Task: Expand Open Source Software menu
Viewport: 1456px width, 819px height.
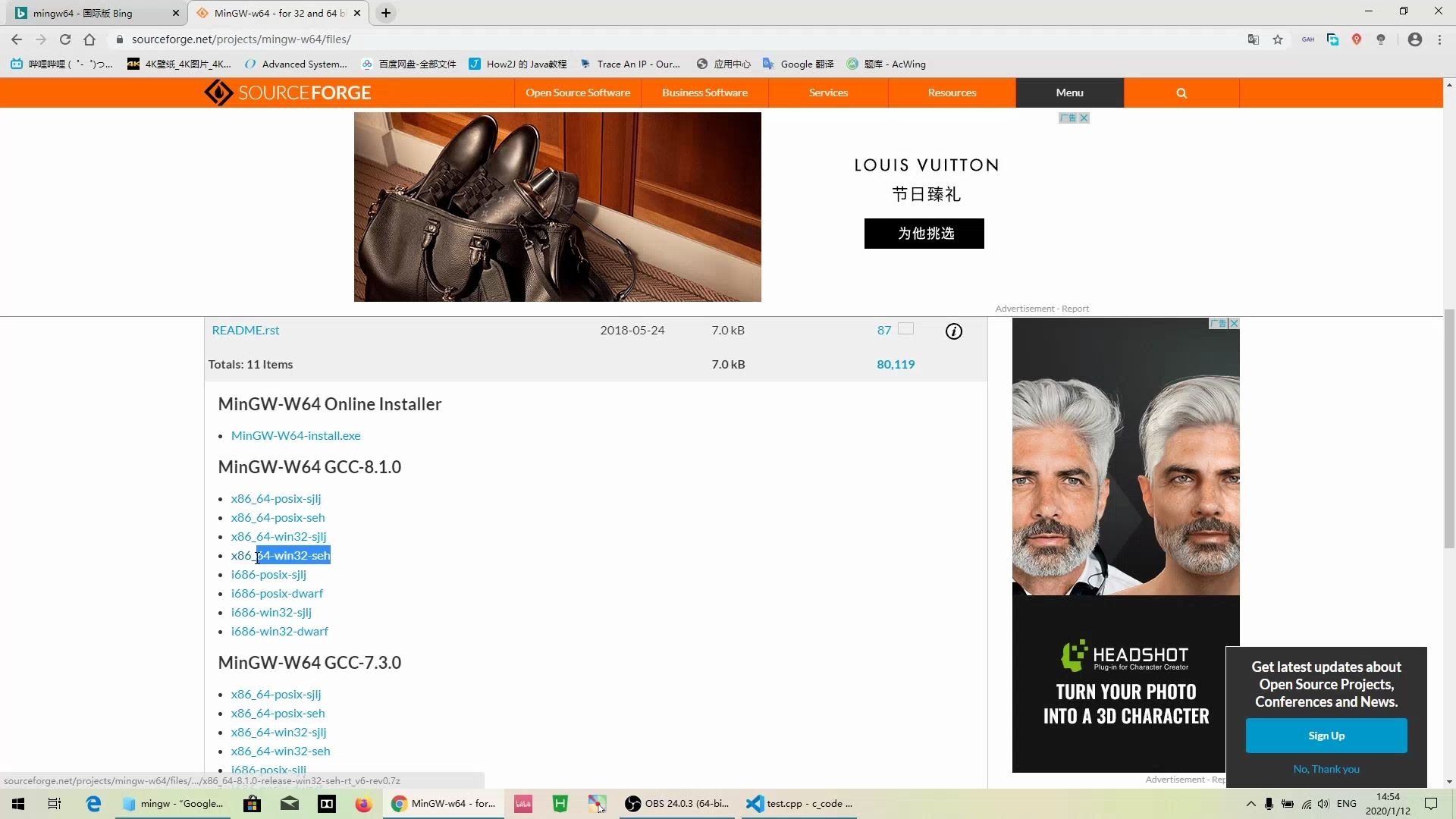Action: [x=577, y=92]
